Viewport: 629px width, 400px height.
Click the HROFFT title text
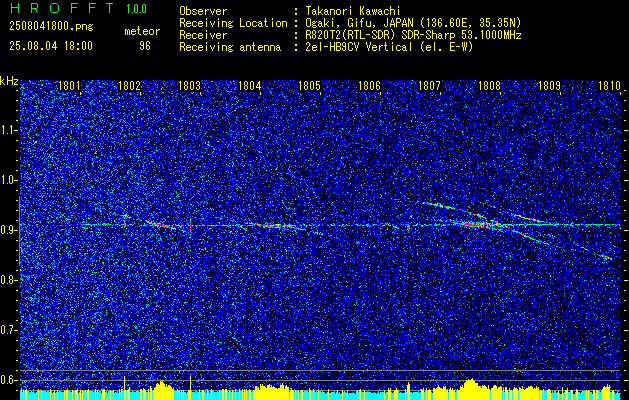[64, 8]
